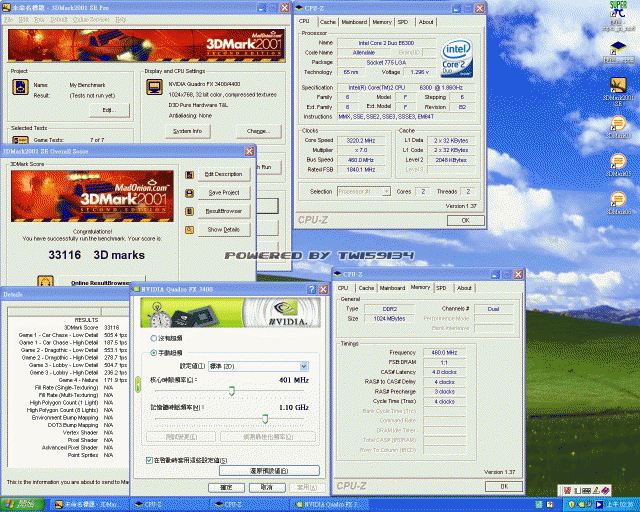This screenshot has height=512, width=640.
Task: Open About tab in top CPU-Z window
Action: (x=426, y=22)
